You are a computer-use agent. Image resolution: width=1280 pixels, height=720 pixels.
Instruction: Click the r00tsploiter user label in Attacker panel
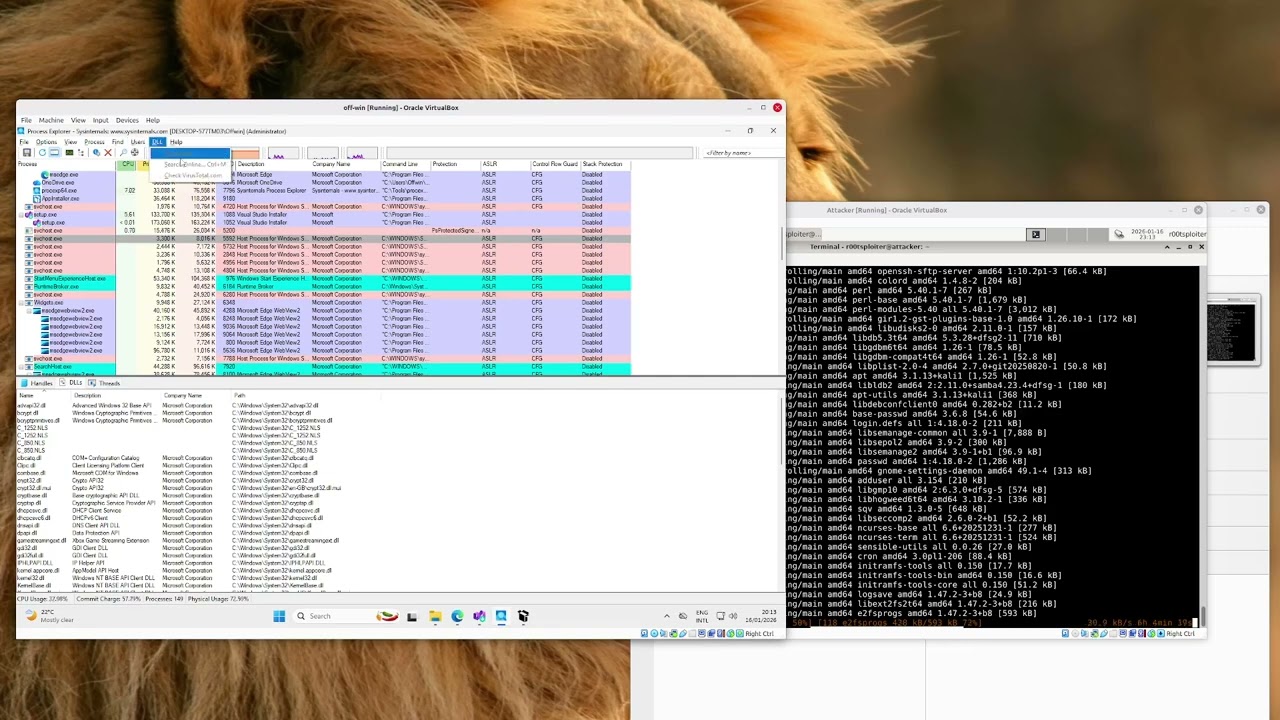pyautogui.click(x=1187, y=234)
